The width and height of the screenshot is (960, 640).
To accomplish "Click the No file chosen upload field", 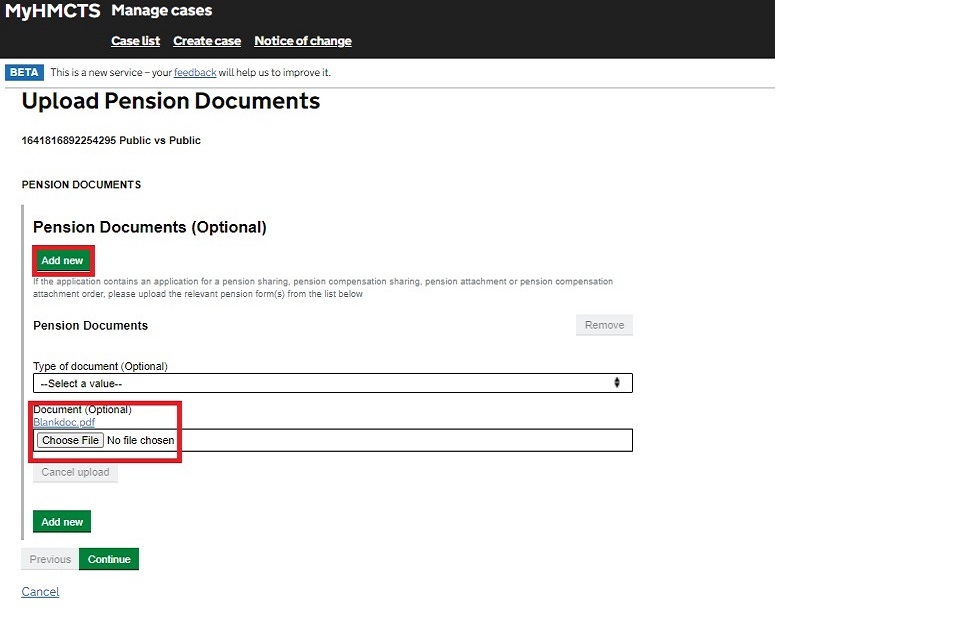I will (x=141, y=440).
